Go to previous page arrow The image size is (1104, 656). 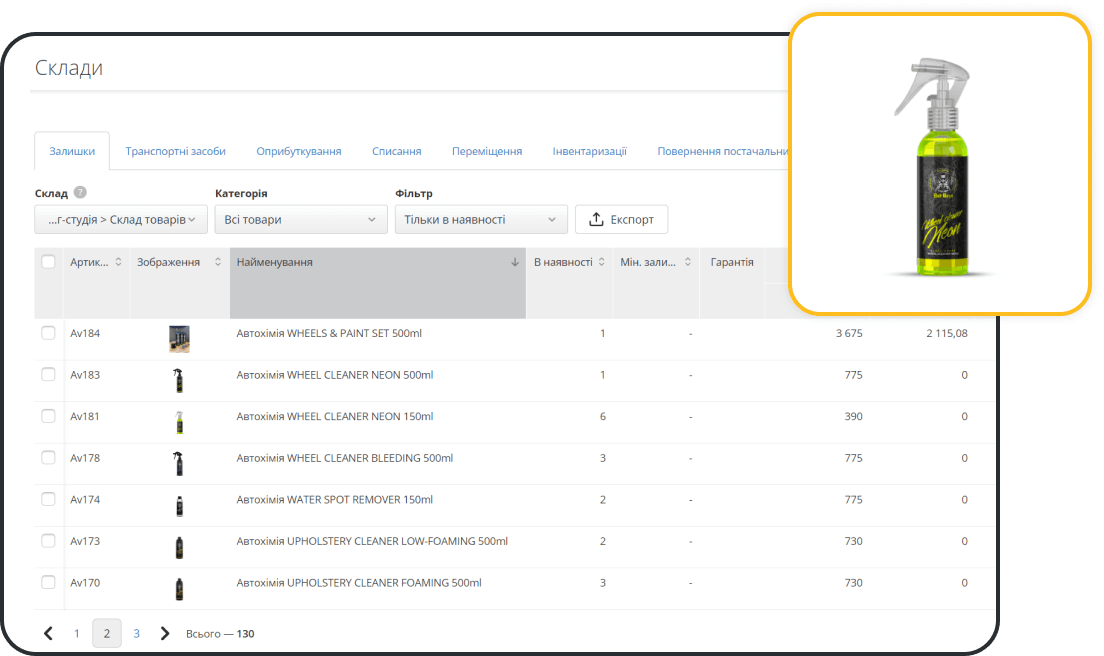[48, 633]
